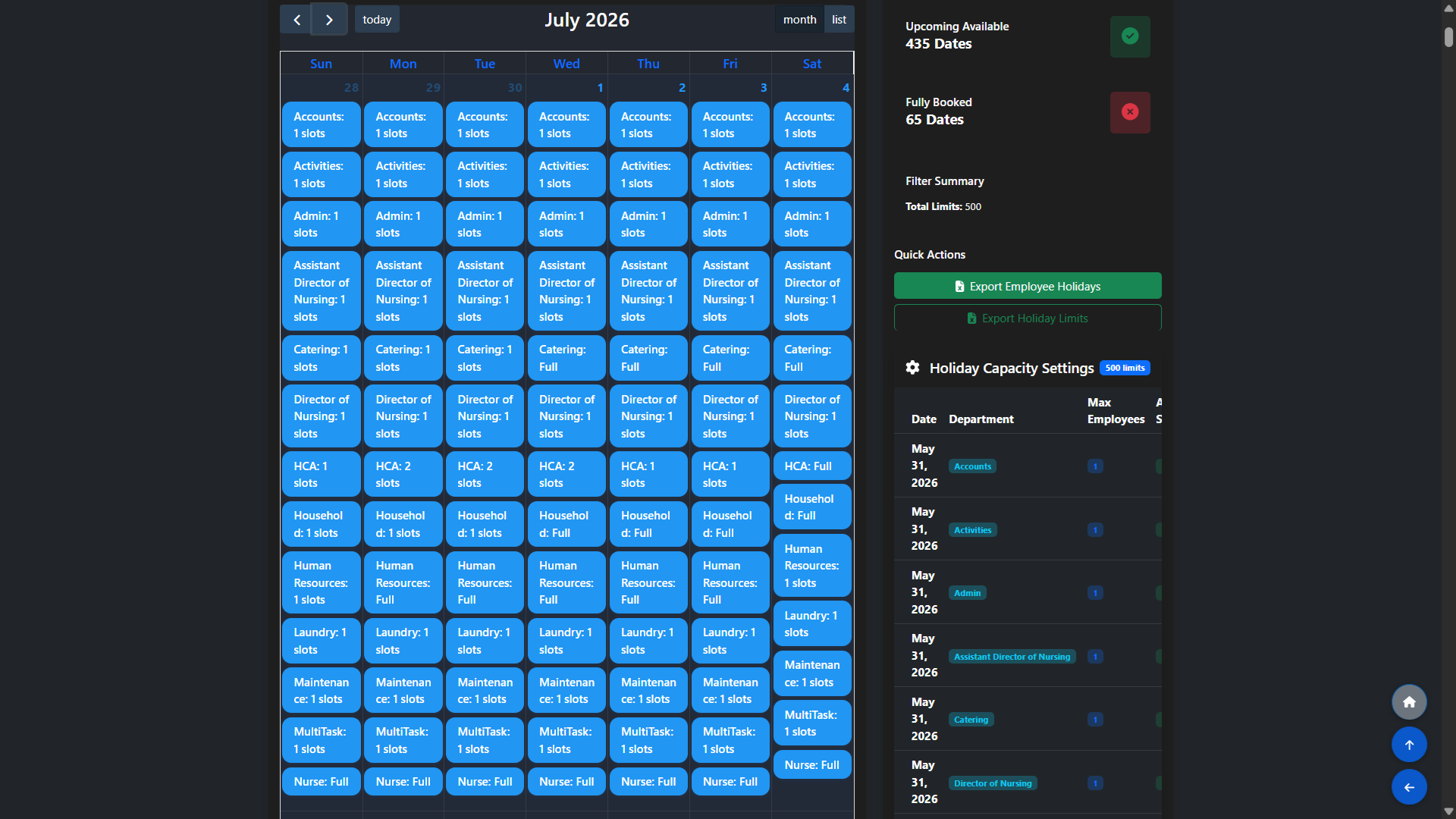Open Wednesday 1 Catering Full event

tap(566, 358)
